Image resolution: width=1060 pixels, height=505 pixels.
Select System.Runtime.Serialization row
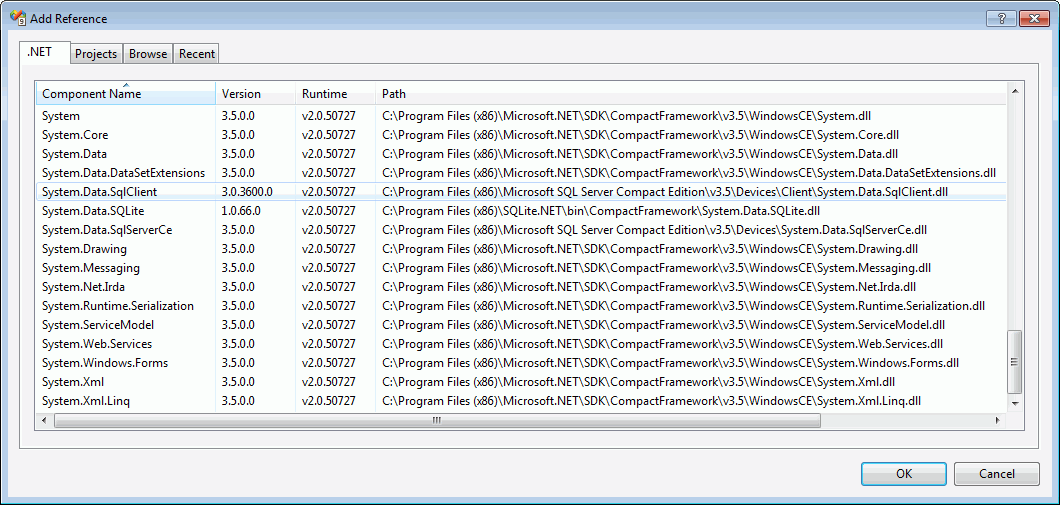click(521, 306)
